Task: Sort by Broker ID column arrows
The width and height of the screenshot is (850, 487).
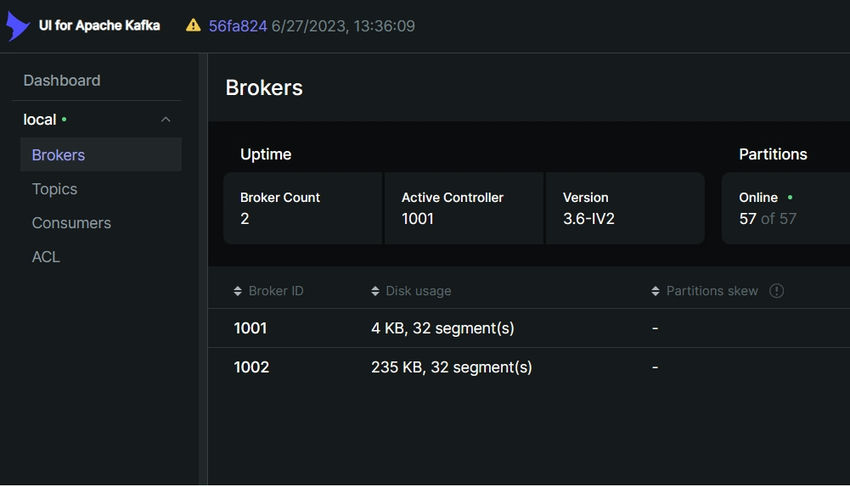Action: click(x=237, y=291)
